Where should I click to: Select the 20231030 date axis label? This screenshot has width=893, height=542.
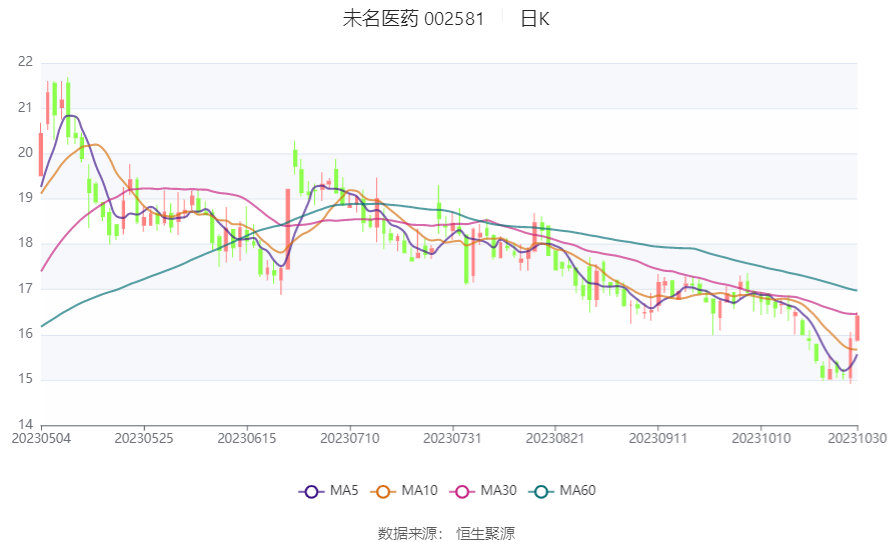pos(857,439)
